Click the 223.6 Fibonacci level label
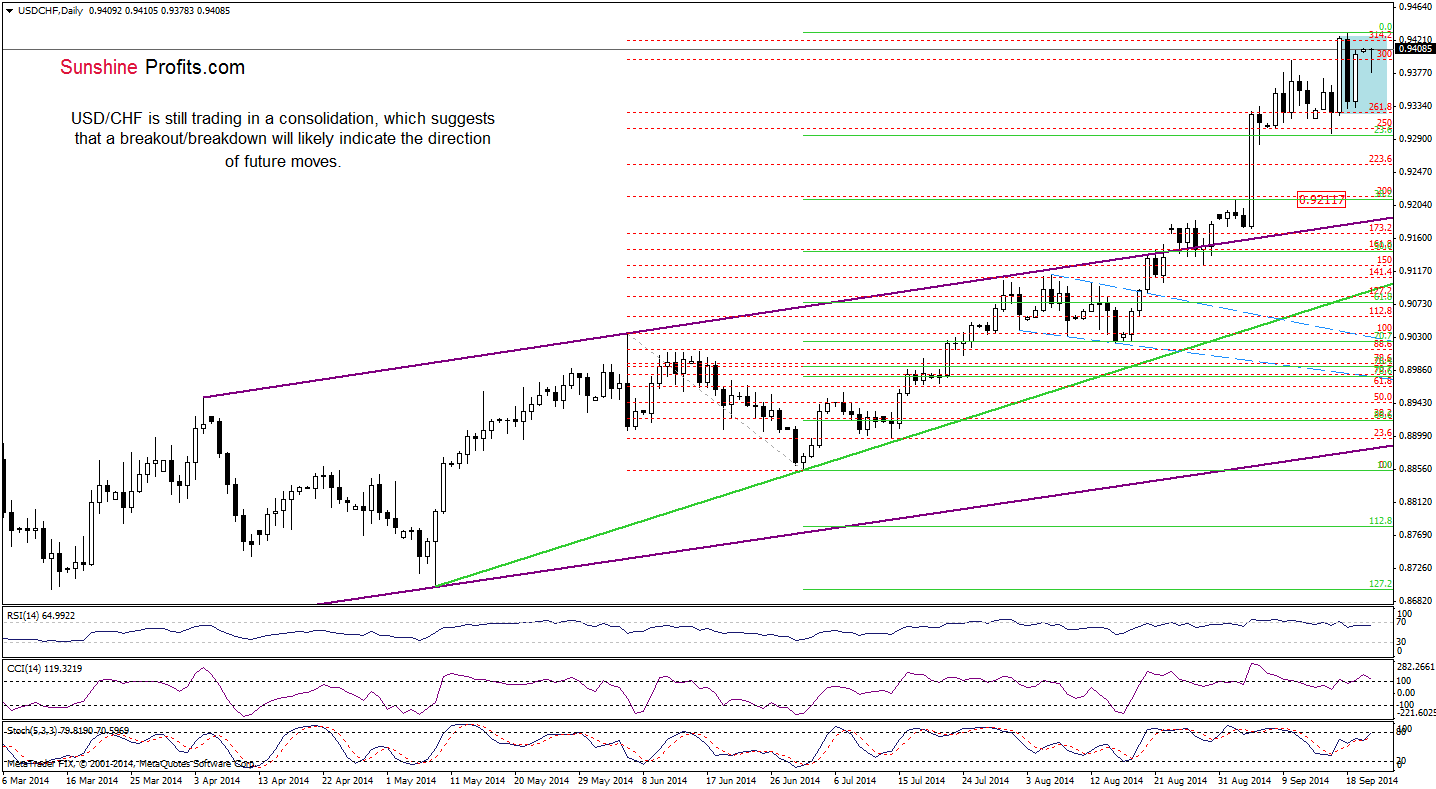The width and height of the screenshot is (1436, 789). 1380,158
